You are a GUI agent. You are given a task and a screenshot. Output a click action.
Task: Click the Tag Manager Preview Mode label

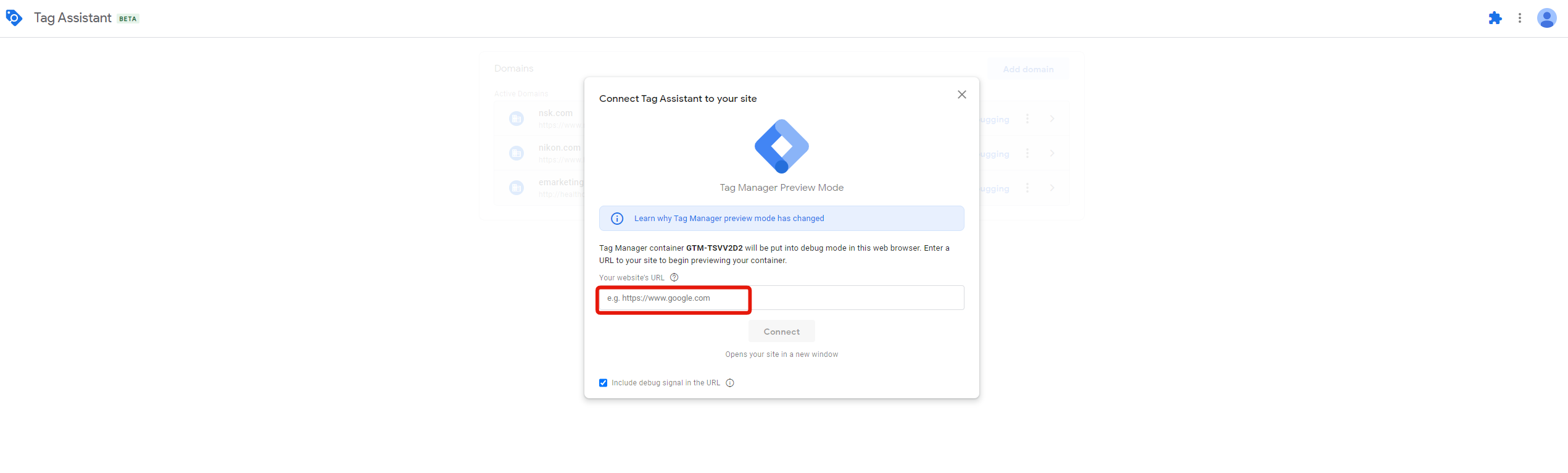click(x=782, y=188)
